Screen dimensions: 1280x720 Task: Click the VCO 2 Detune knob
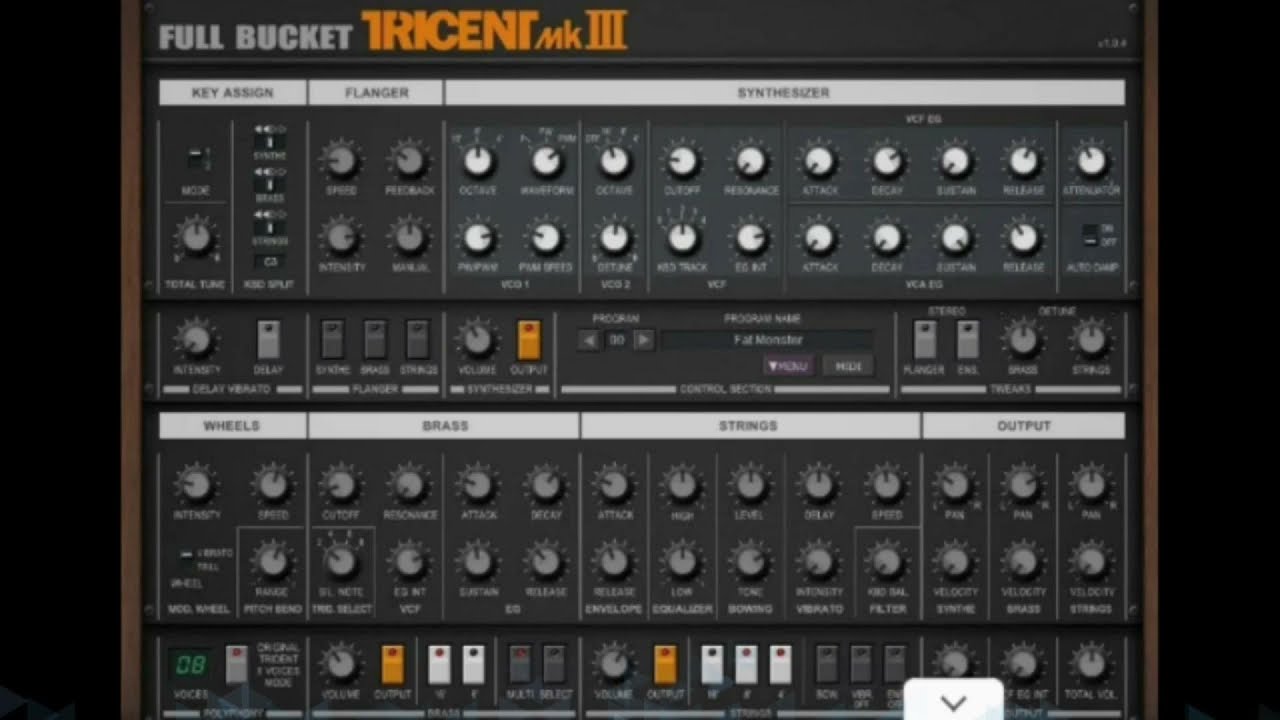coord(614,237)
